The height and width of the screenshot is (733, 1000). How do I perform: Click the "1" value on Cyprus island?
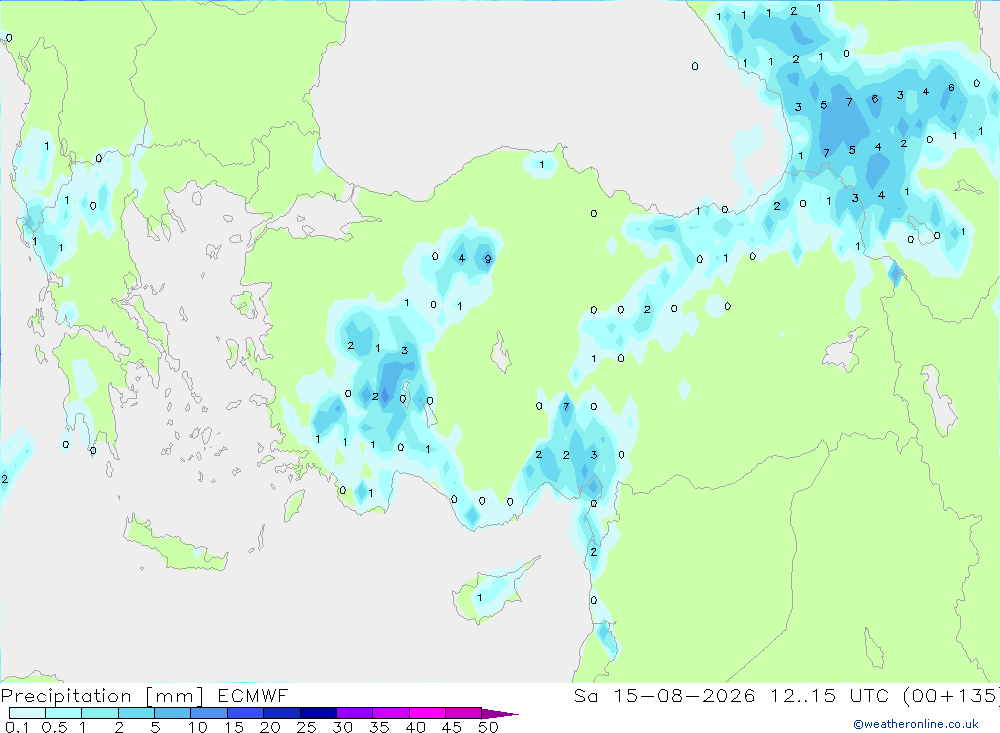click(x=480, y=598)
